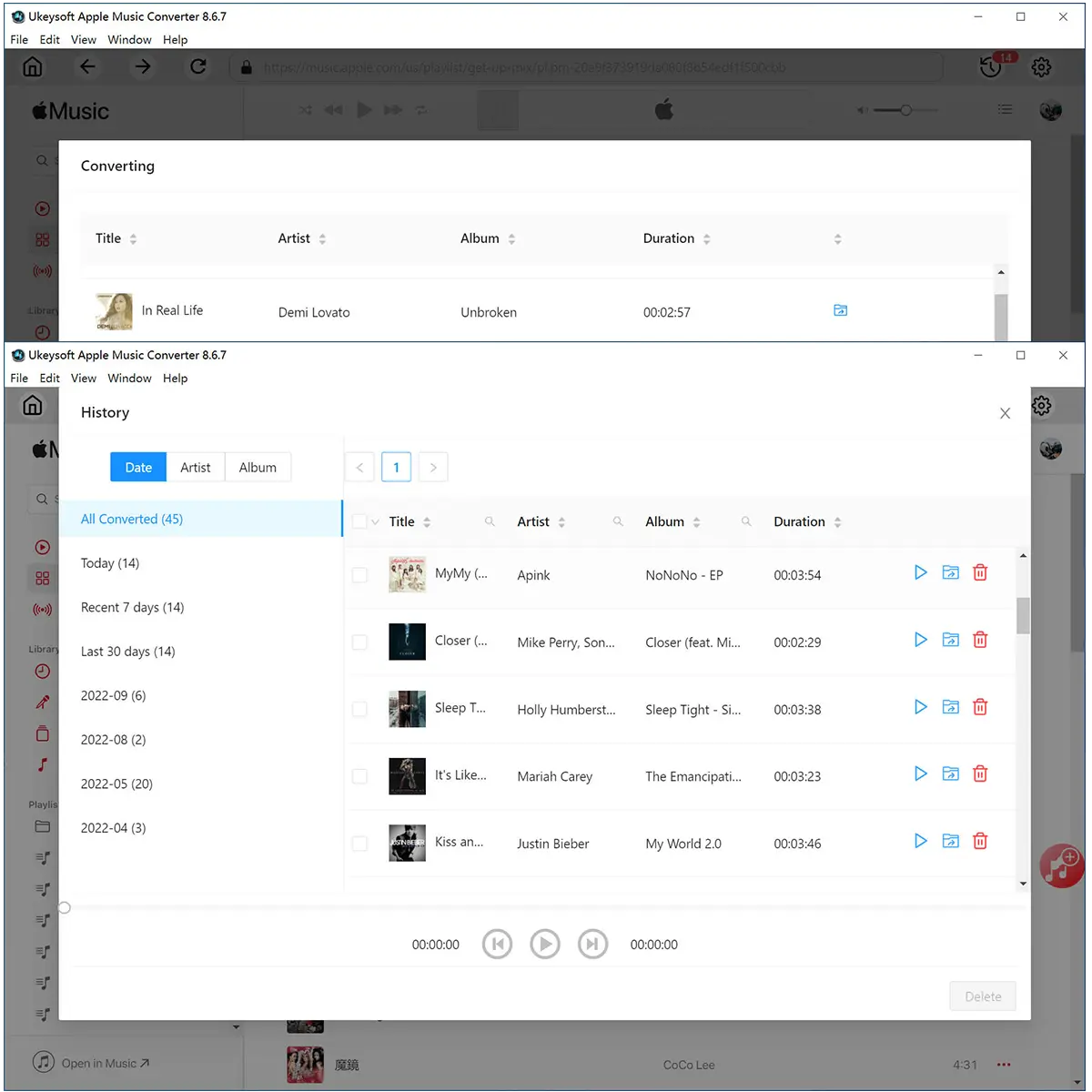The width and height of the screenshot is (1092, 1092).
Task: Open Help menu in top window
Action: tap(176, 39)
